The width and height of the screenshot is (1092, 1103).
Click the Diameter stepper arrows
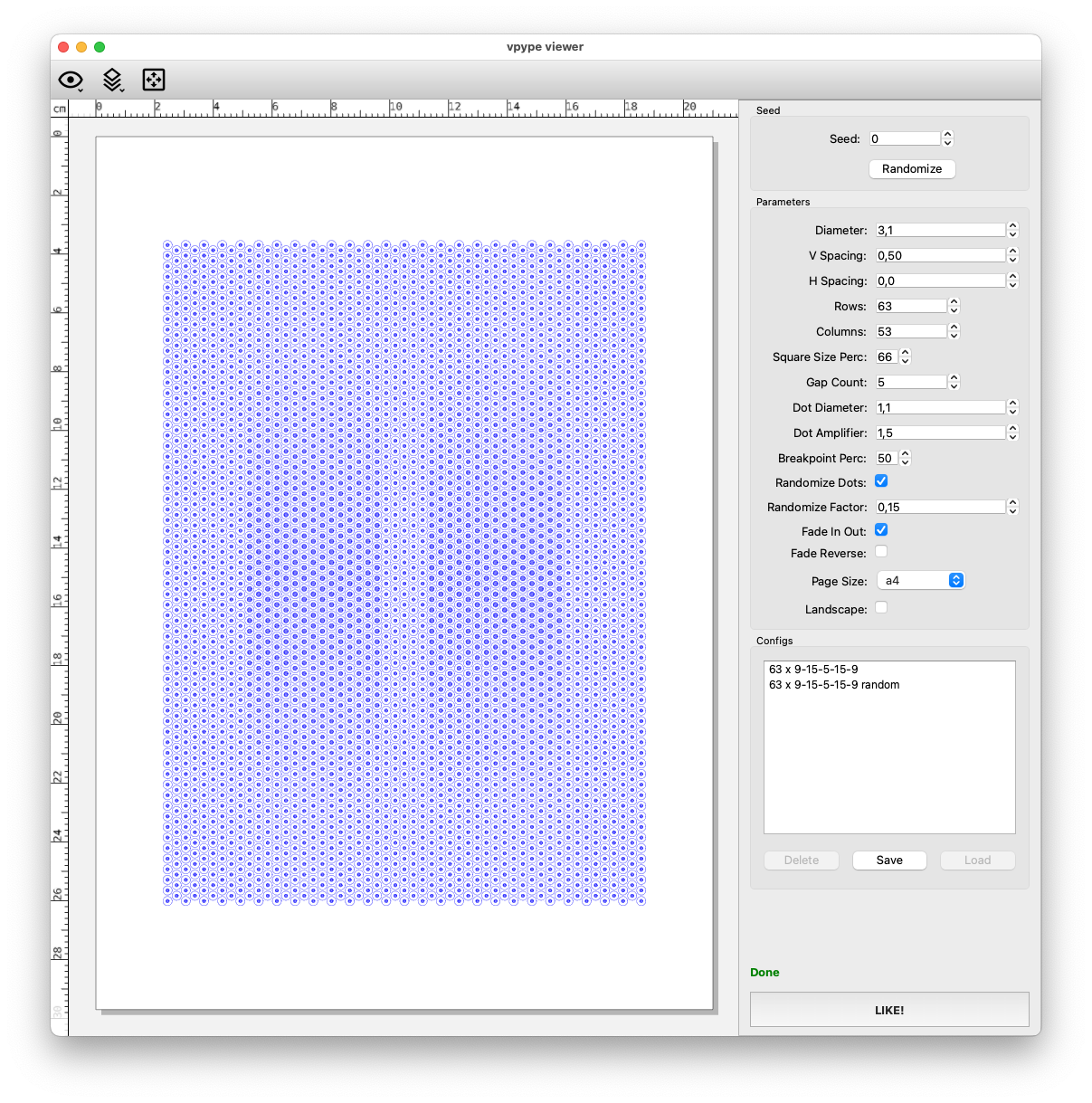click(1012, 230)
